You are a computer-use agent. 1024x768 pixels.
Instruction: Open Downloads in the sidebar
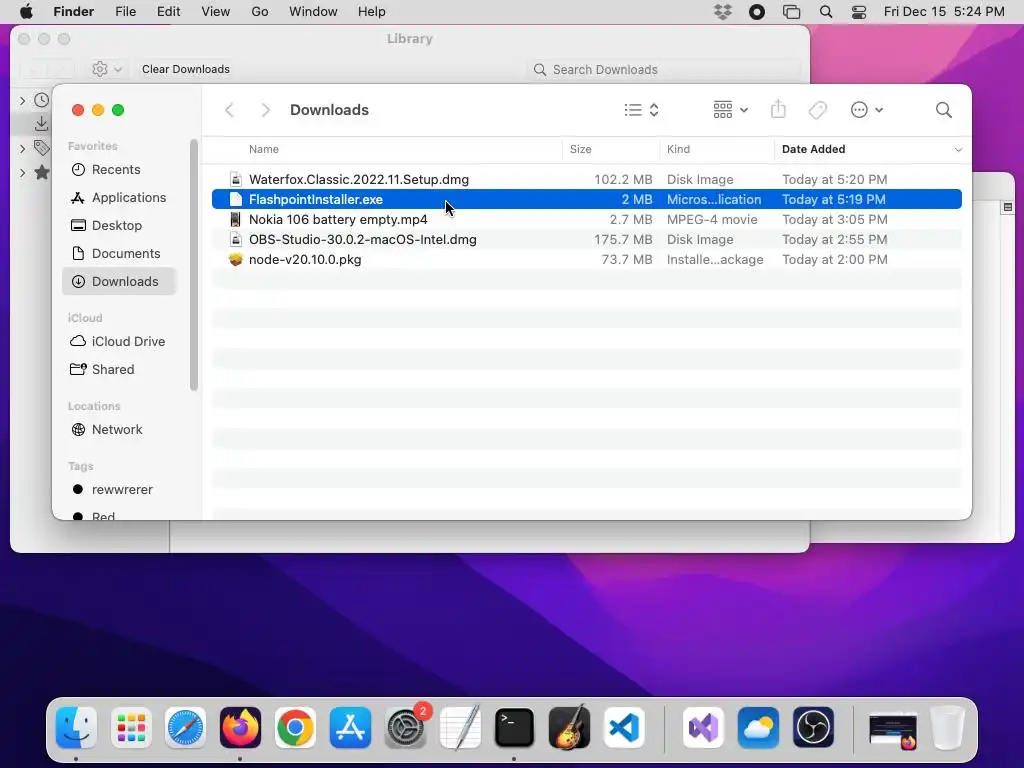pos(120,281)
